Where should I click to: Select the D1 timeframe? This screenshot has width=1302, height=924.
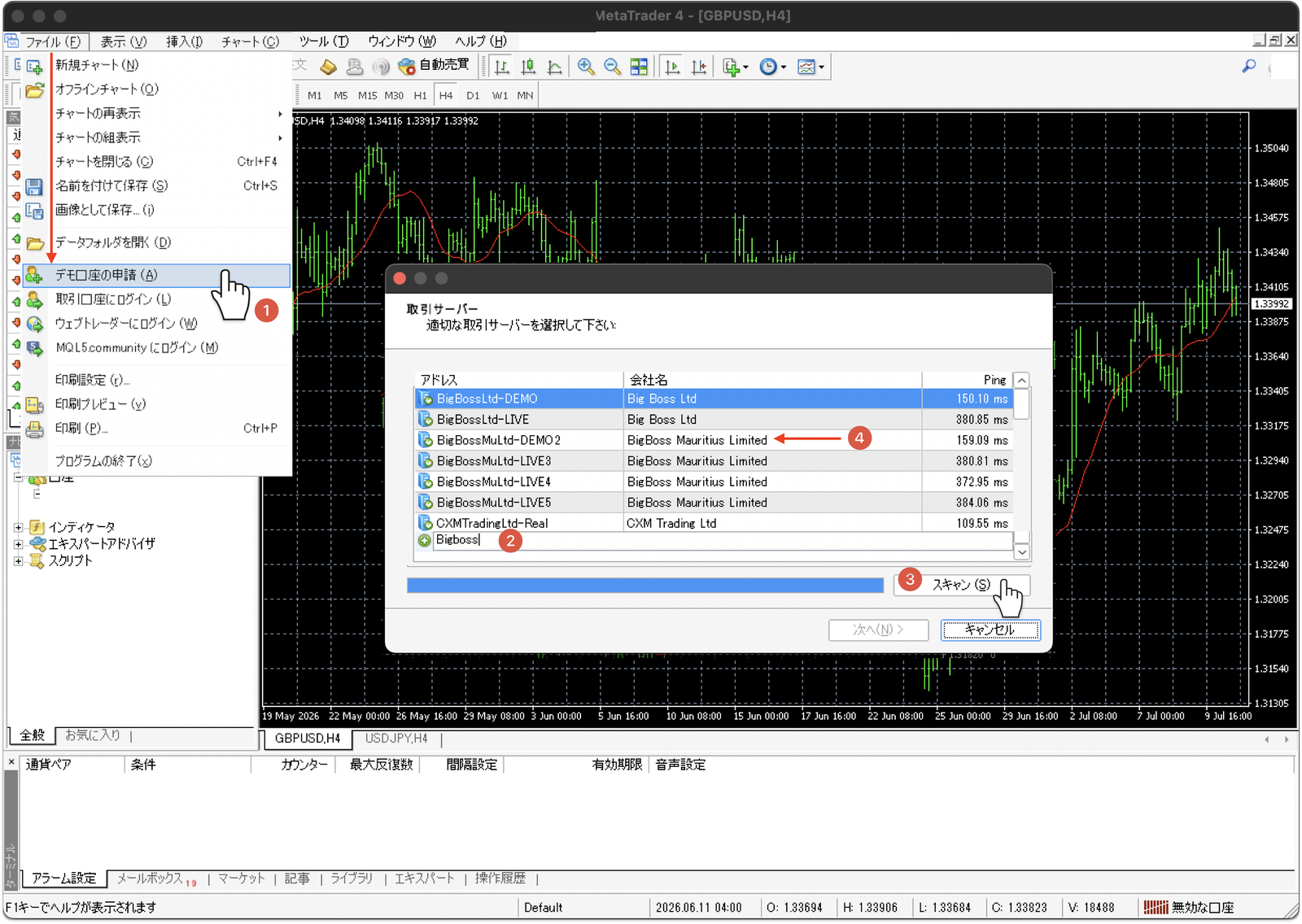(473, 95)
